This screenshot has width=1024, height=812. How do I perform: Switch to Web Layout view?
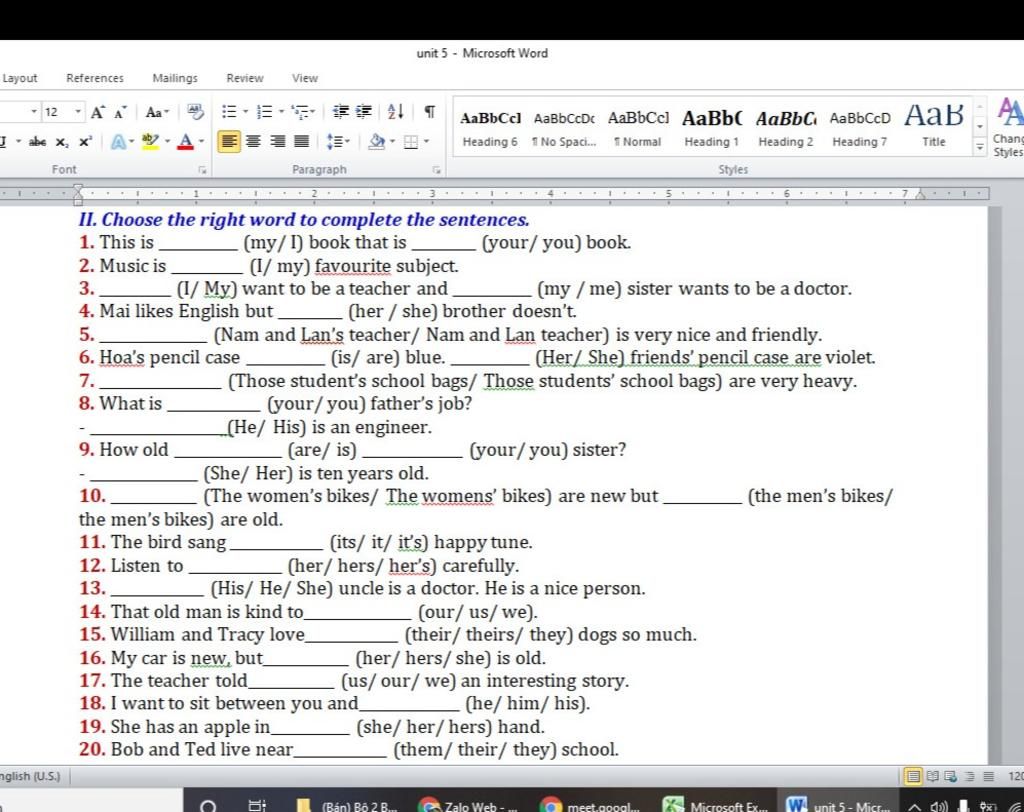click(951, 776)
